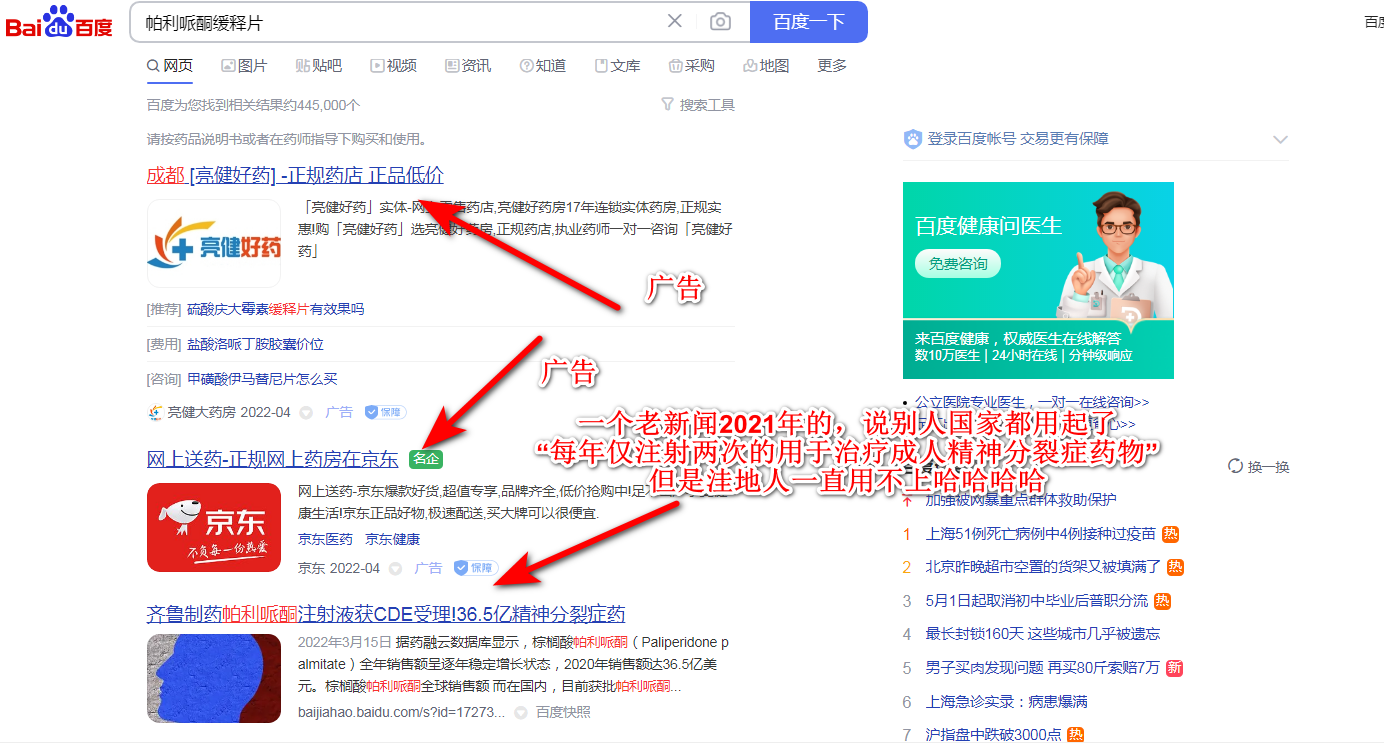
Task: Click the blue head silhouette thumbnail
Action: point(214,678)
